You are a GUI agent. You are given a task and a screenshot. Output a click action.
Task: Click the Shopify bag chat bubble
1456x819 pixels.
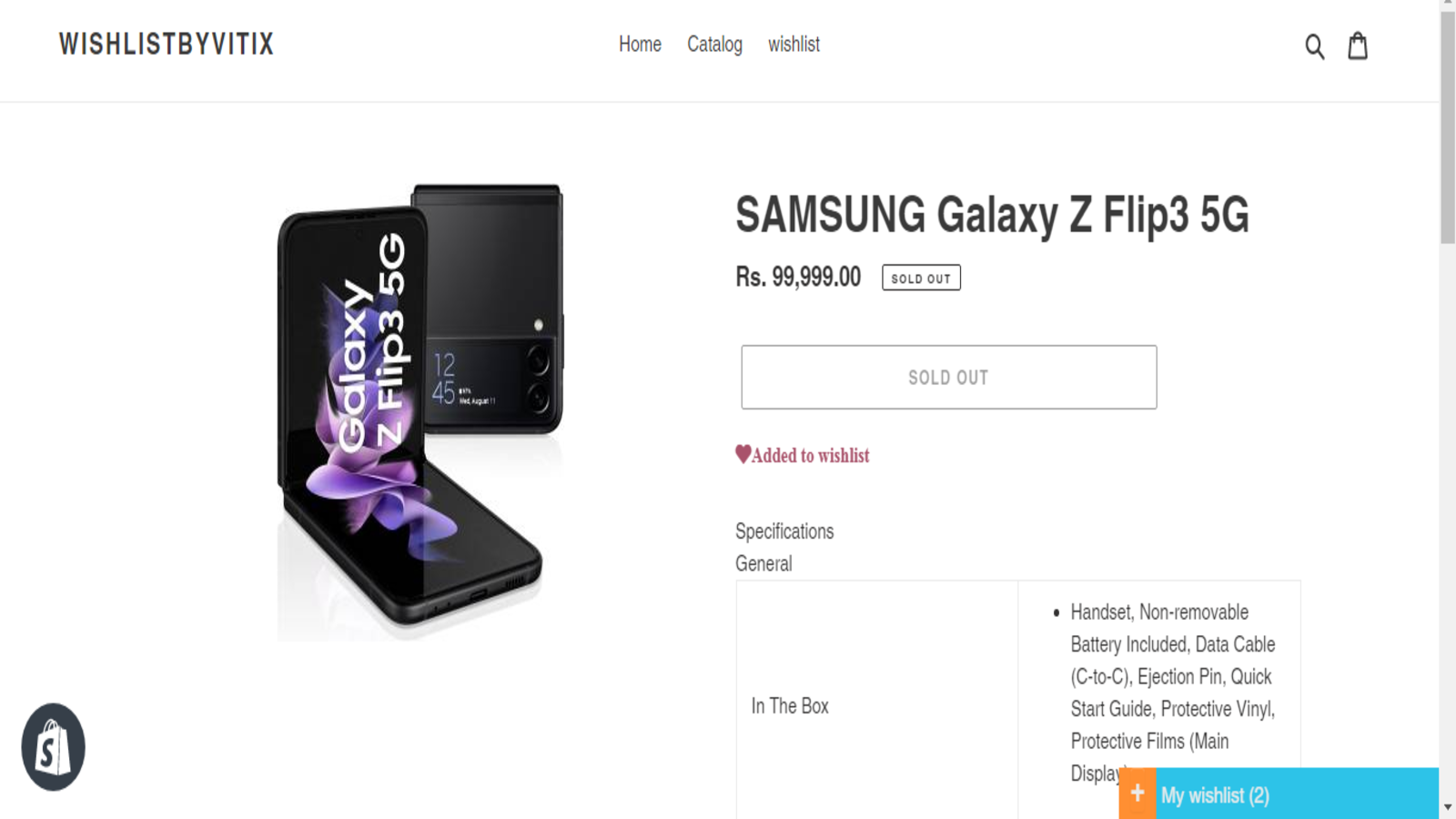pos(53,747)
